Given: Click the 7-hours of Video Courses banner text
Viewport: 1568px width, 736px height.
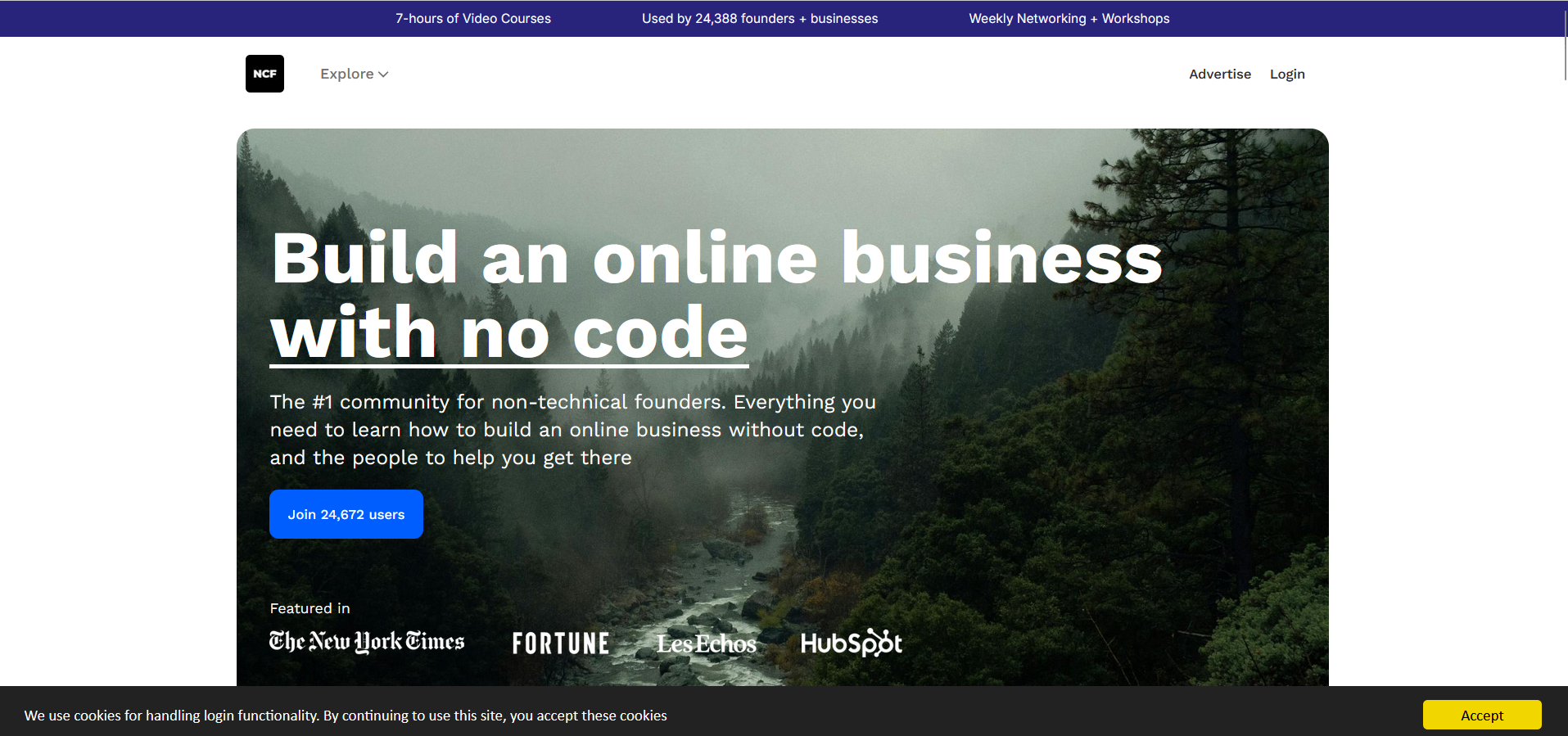Looking at the screenshot, I should 473,18.
